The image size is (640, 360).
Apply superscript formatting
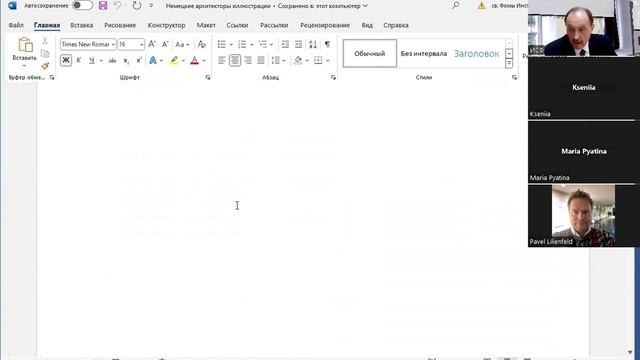coord(139,60)
